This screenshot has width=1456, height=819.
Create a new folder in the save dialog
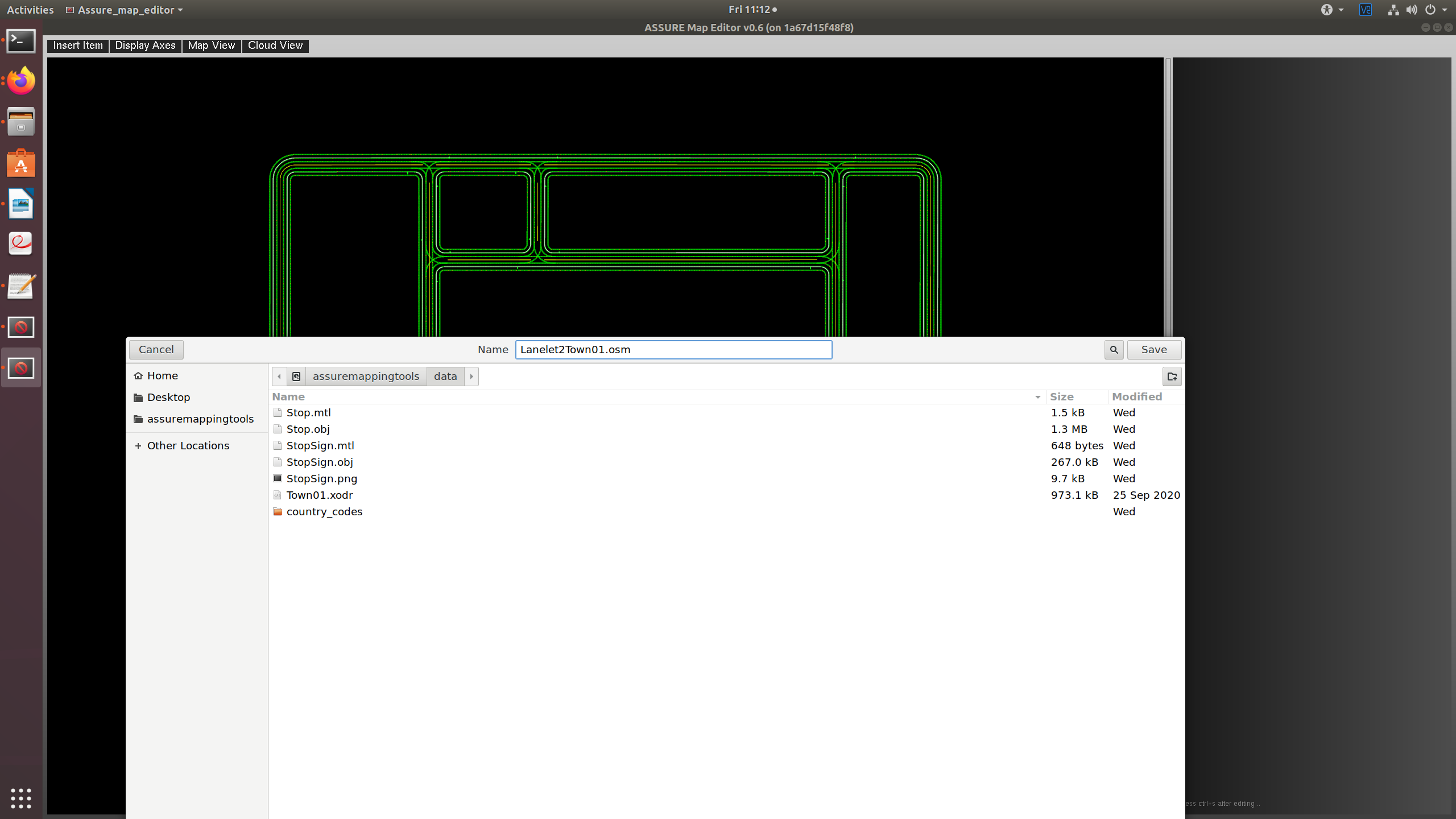click(1171, 376)
